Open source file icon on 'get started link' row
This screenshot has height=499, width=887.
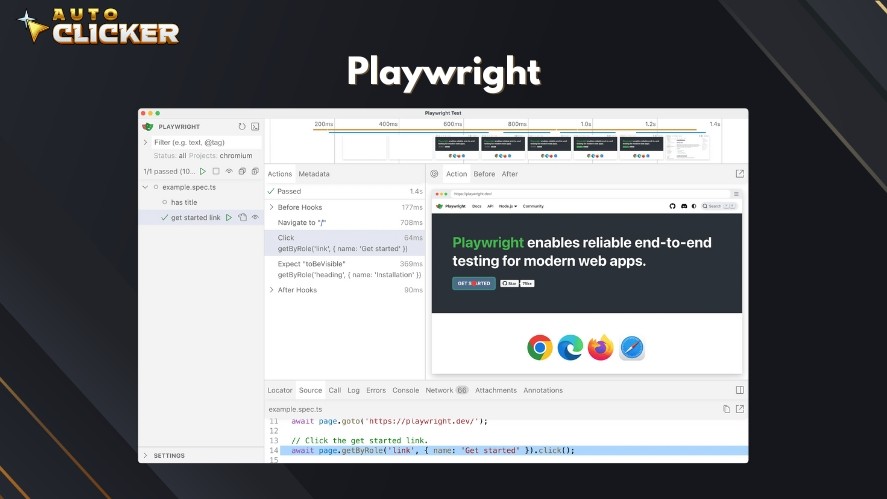(242, 217)
